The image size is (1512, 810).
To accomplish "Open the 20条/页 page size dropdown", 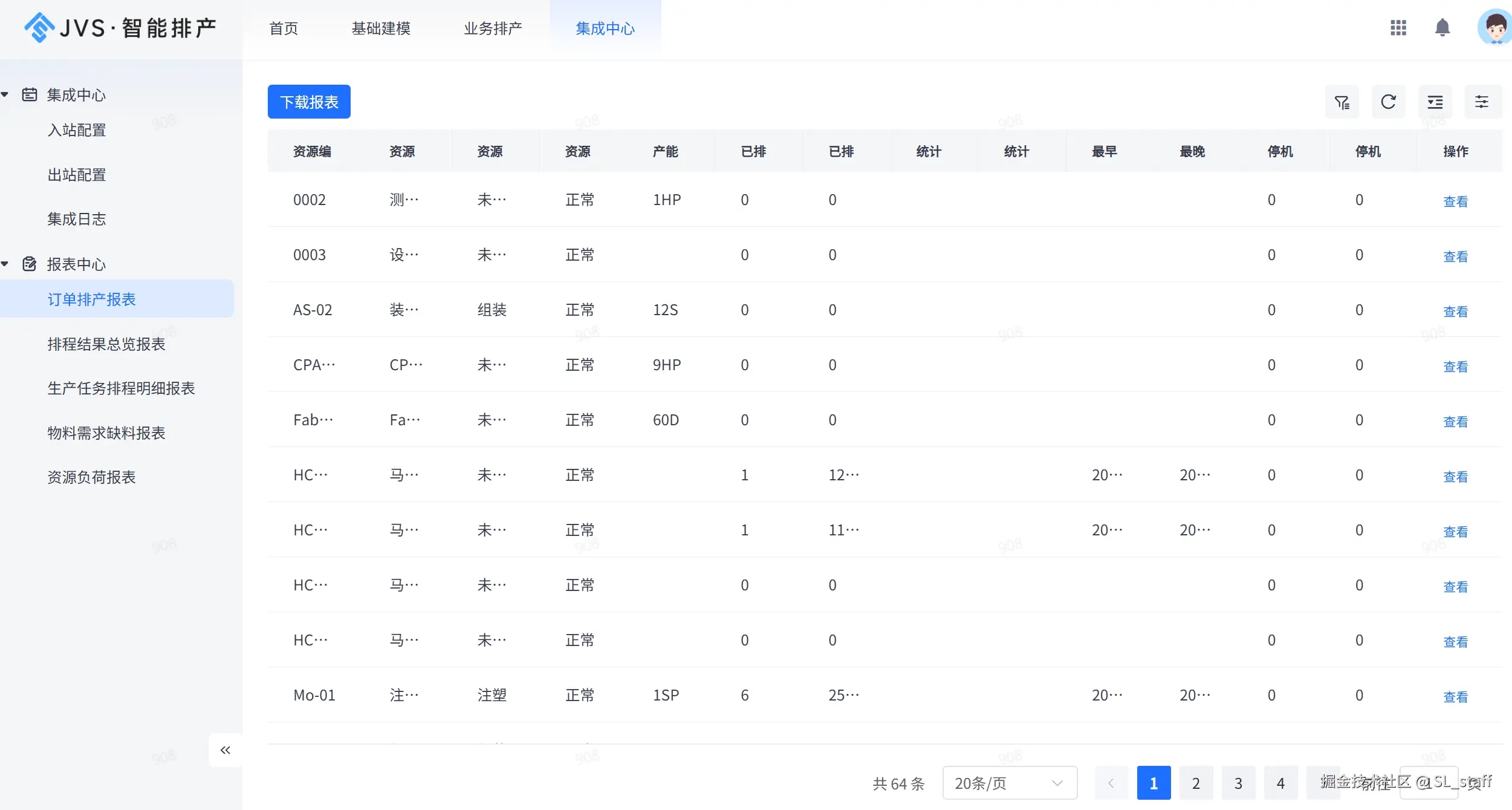I will tap(1010, 783).
